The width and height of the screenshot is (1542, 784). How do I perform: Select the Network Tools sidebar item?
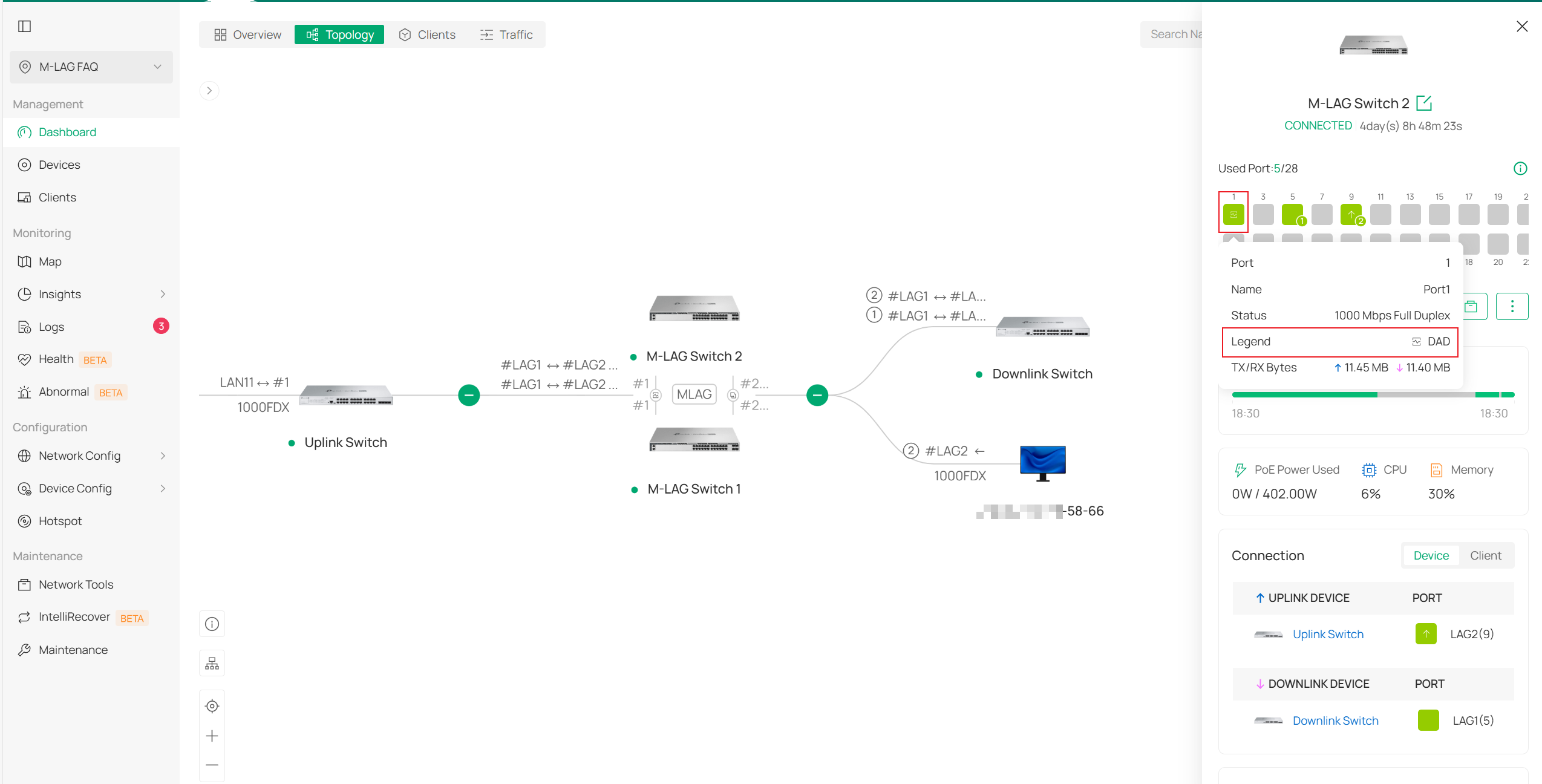tap(76, 584)
